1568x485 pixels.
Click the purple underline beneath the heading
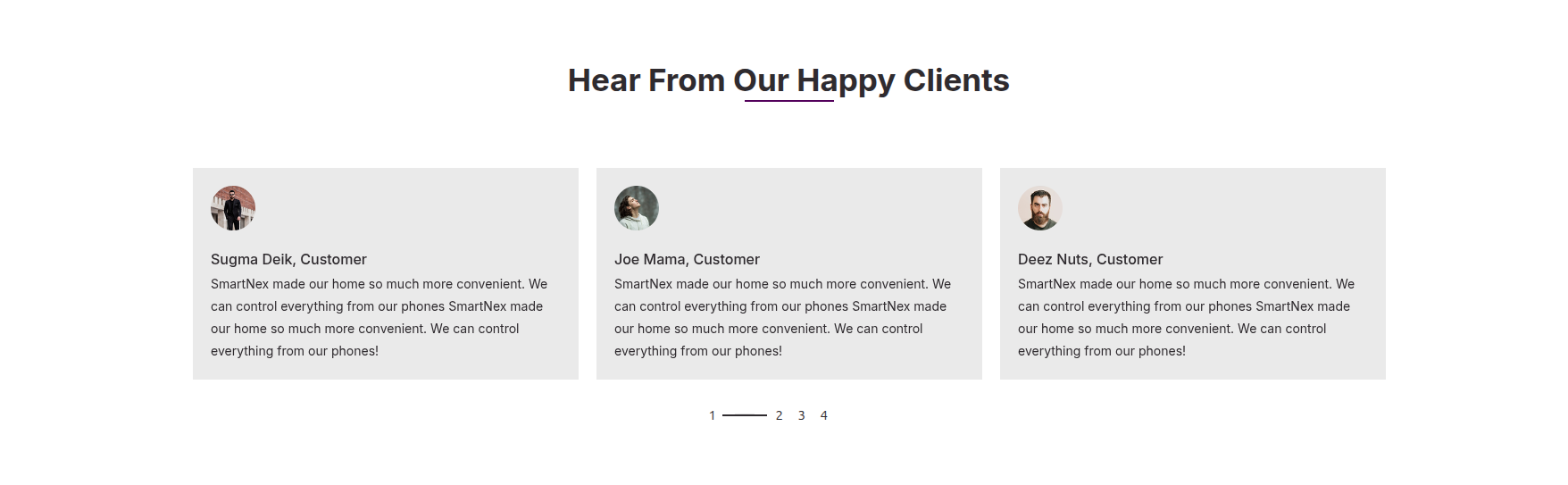(x=789, y=101)
